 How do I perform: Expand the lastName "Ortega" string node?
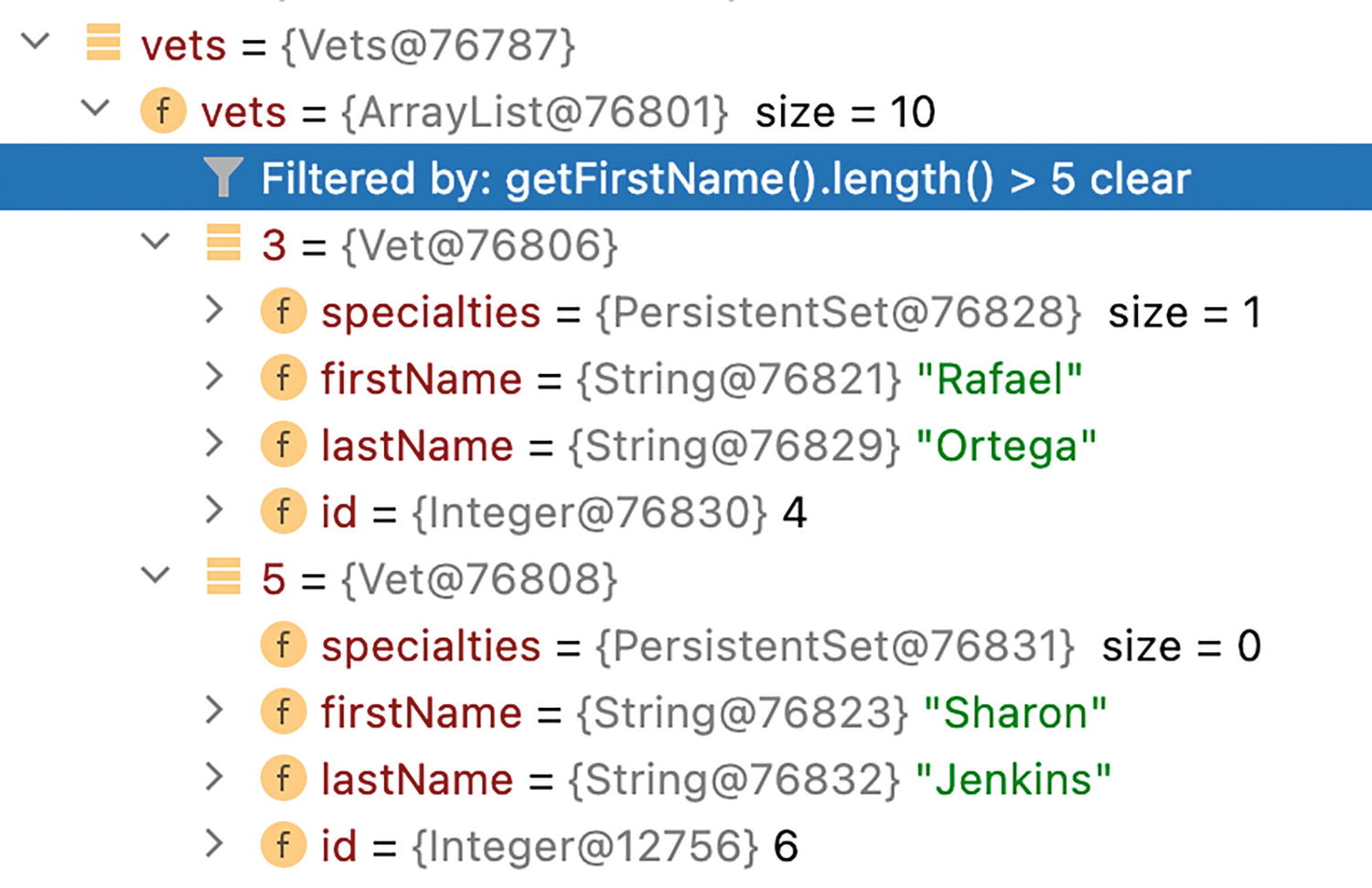click(x=215, y=444)
